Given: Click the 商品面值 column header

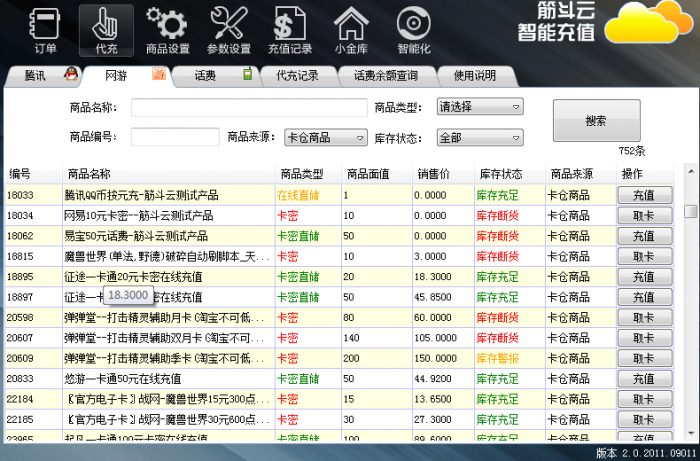Looking at the screenshot, I should click(377, 174).
